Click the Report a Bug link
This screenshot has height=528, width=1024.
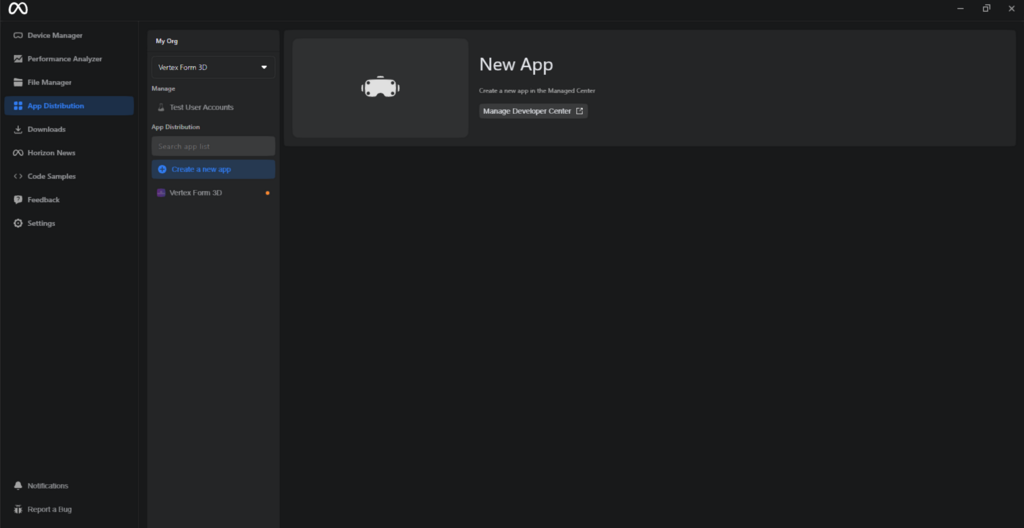click(49, 509)
